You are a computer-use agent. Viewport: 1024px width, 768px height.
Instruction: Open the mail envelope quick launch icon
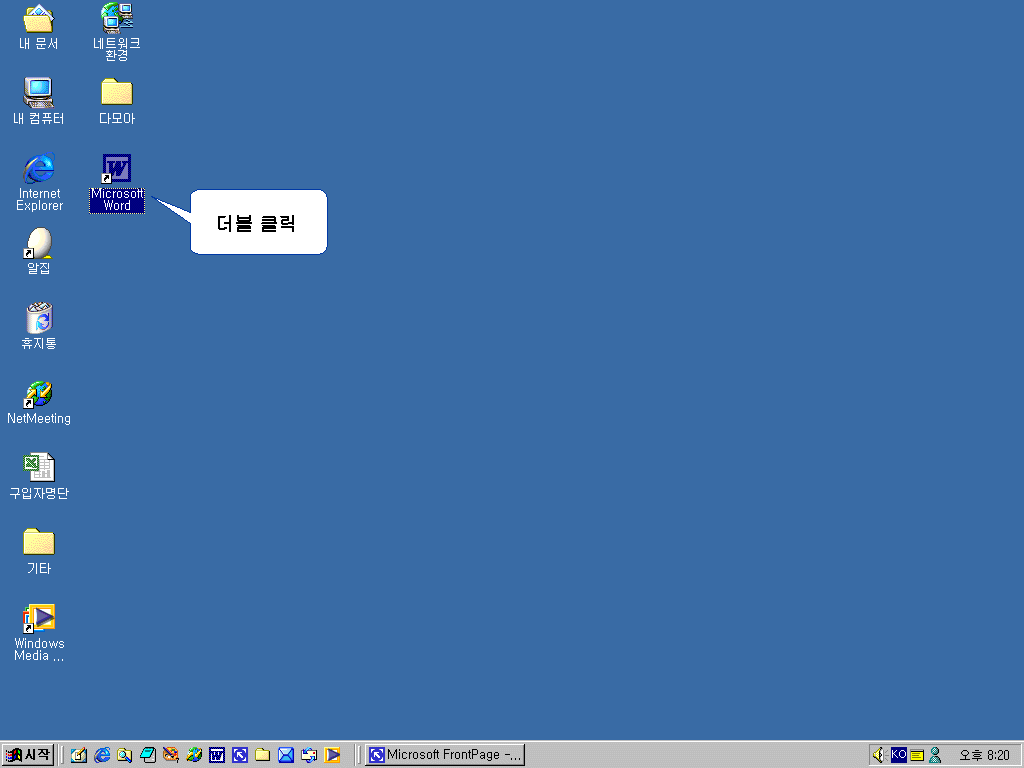click(x=285, y=755)
